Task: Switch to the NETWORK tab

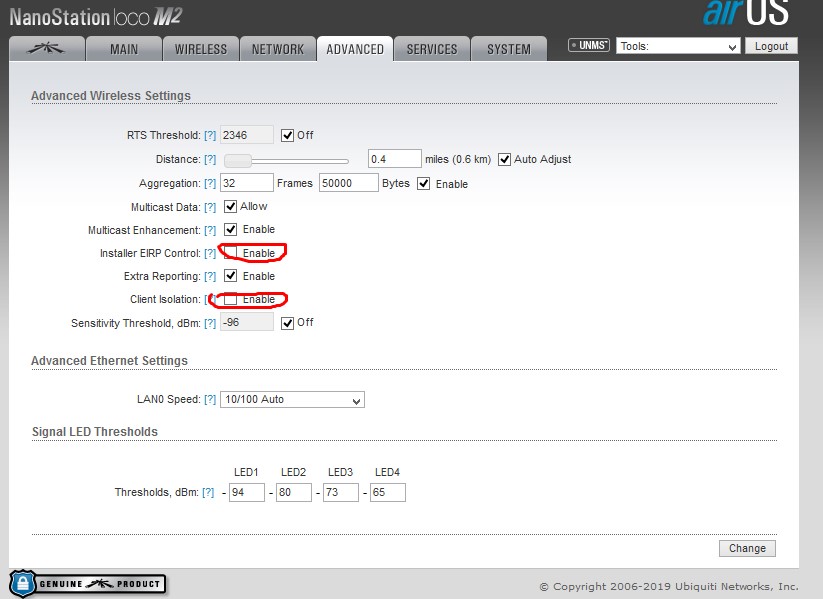Action: point(278,49)
